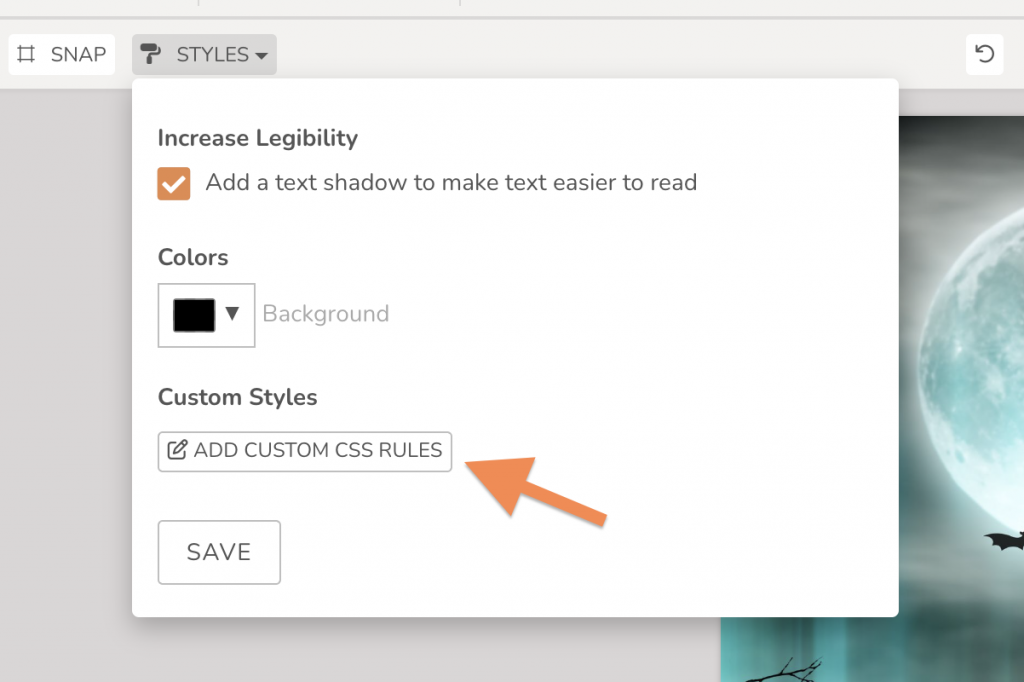Open the Background color dropdown arrow
The width and height of the screenshot is (1024, 682).
[x=232, y=314]
